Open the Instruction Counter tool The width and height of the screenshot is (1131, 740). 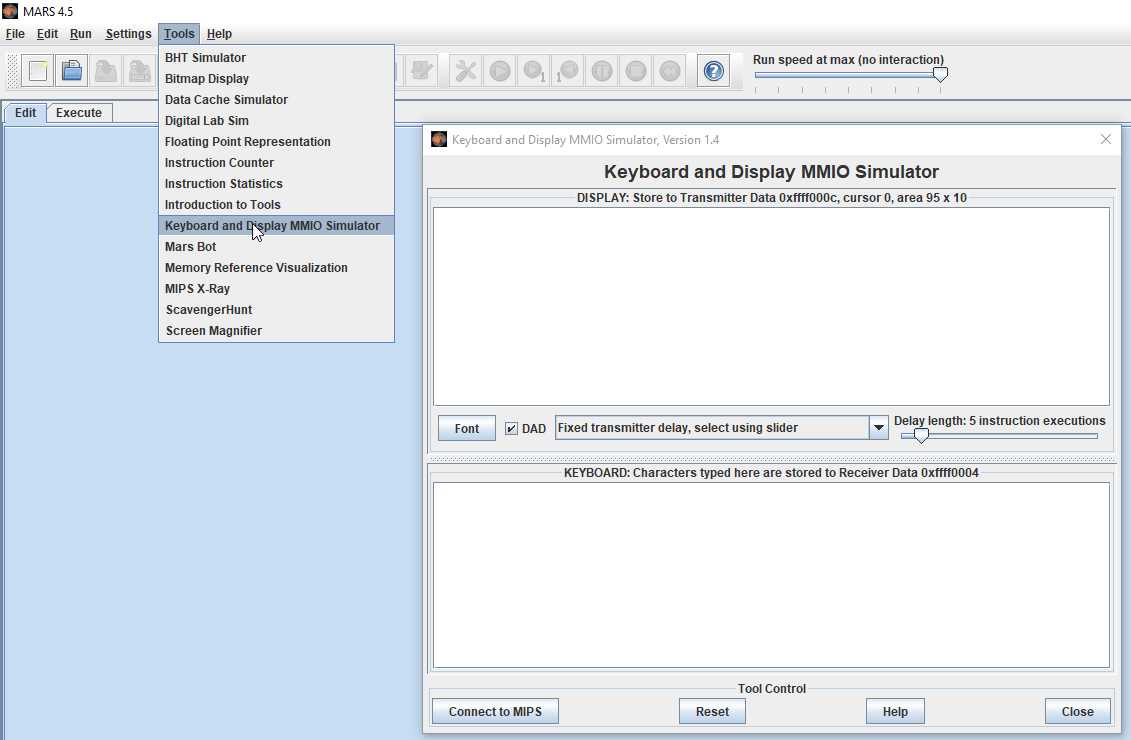pos(276,162)
